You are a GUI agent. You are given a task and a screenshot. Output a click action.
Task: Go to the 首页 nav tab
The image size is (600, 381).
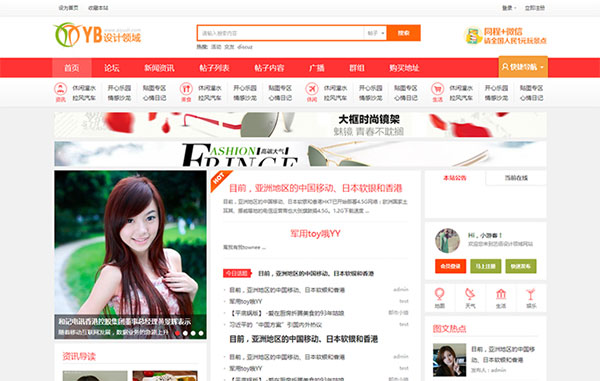pos(72,68)
